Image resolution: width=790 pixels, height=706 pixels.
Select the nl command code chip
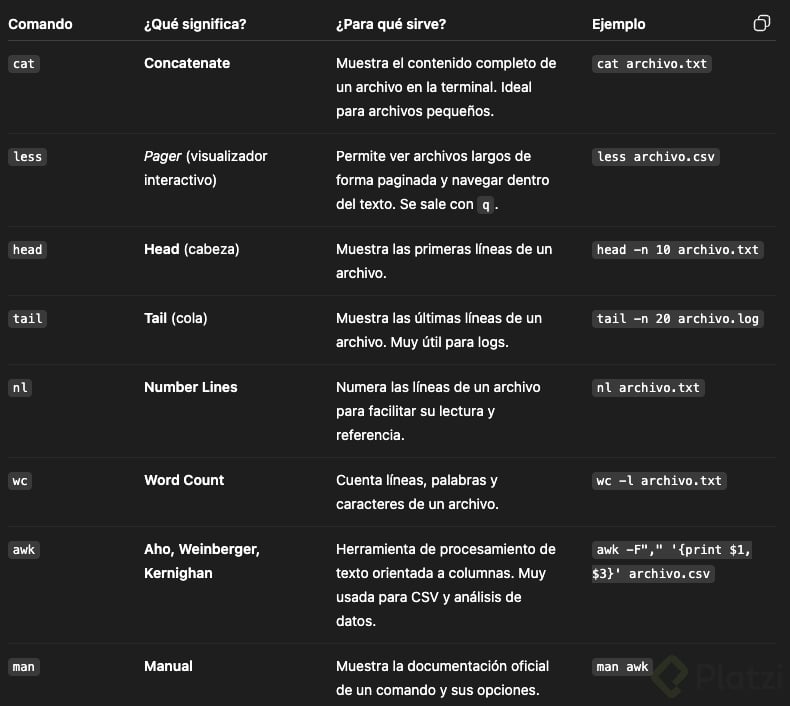click(x=19, y=388)
